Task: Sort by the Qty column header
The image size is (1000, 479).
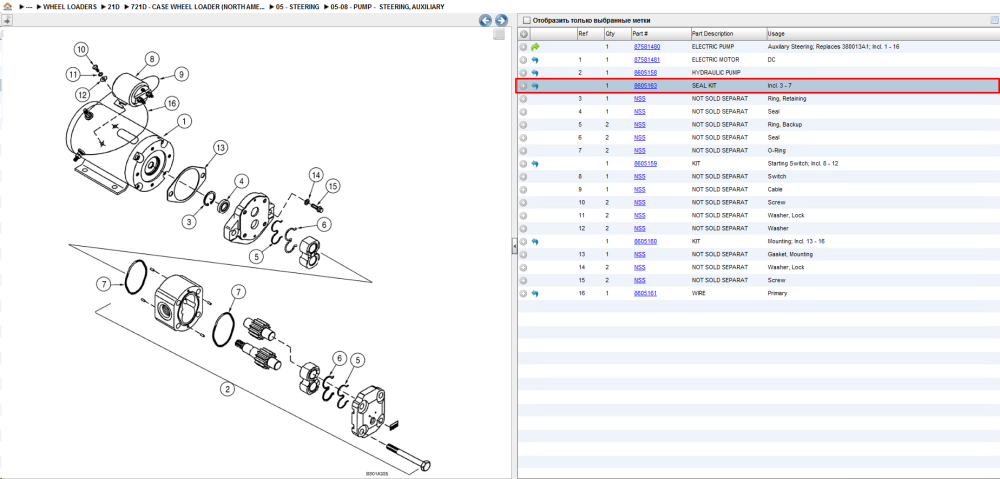Action: tap(617, 34)
